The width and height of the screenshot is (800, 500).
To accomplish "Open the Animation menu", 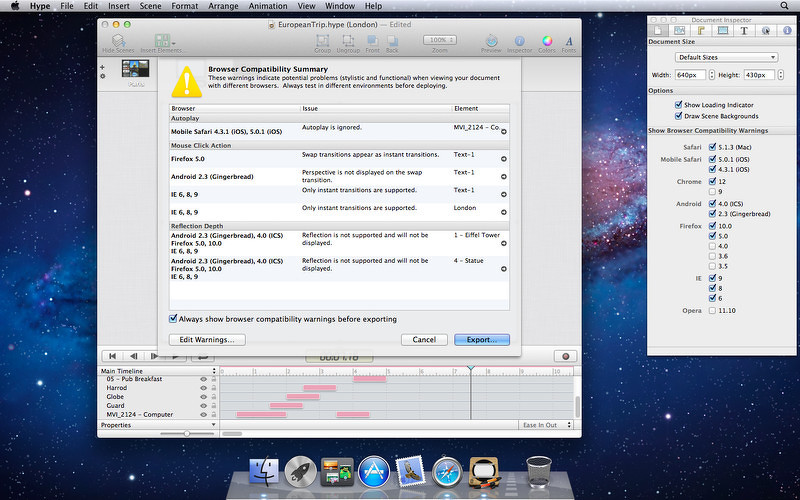I will pyautogui.click(x=268, y=6).
